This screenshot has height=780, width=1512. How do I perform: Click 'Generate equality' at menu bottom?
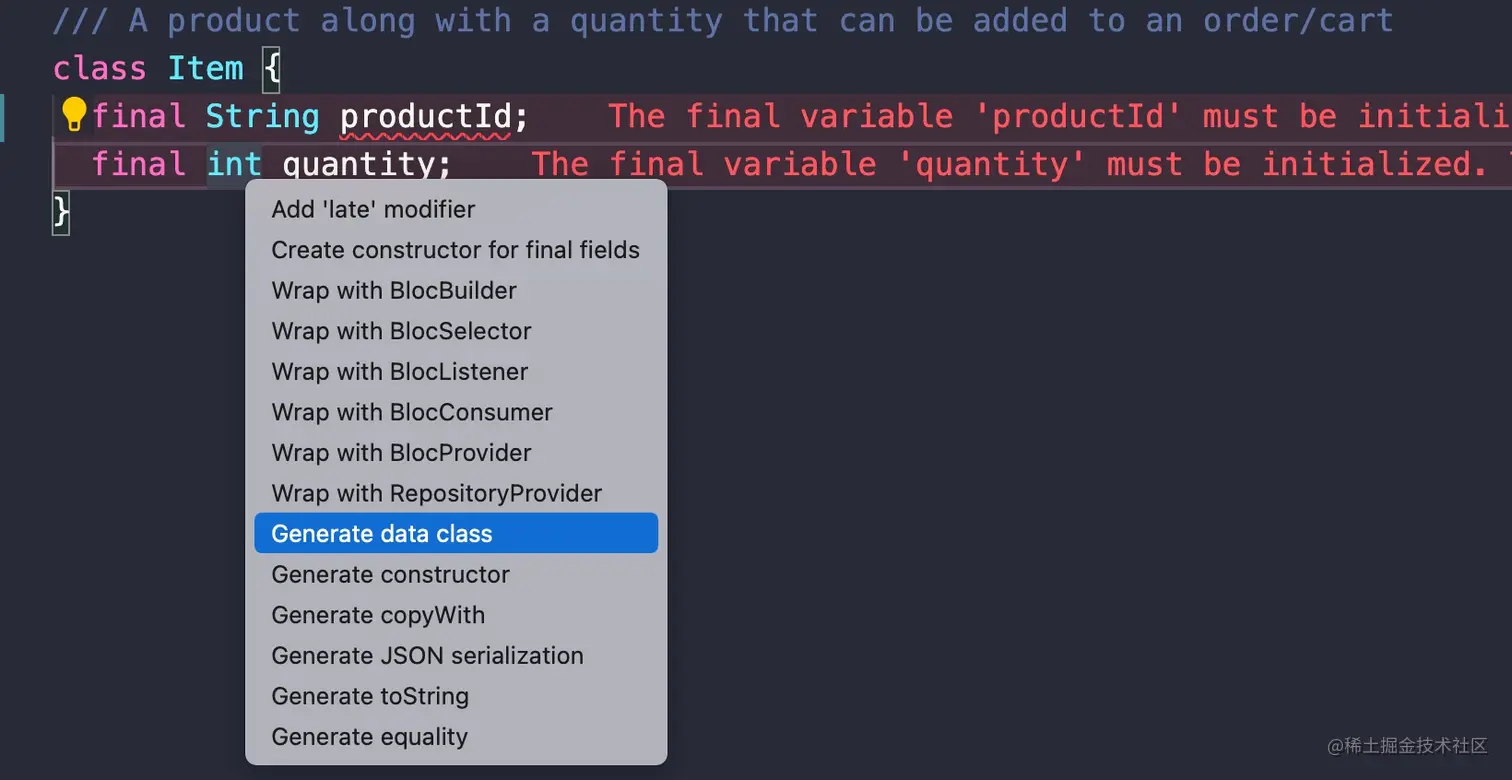(369, 737)
